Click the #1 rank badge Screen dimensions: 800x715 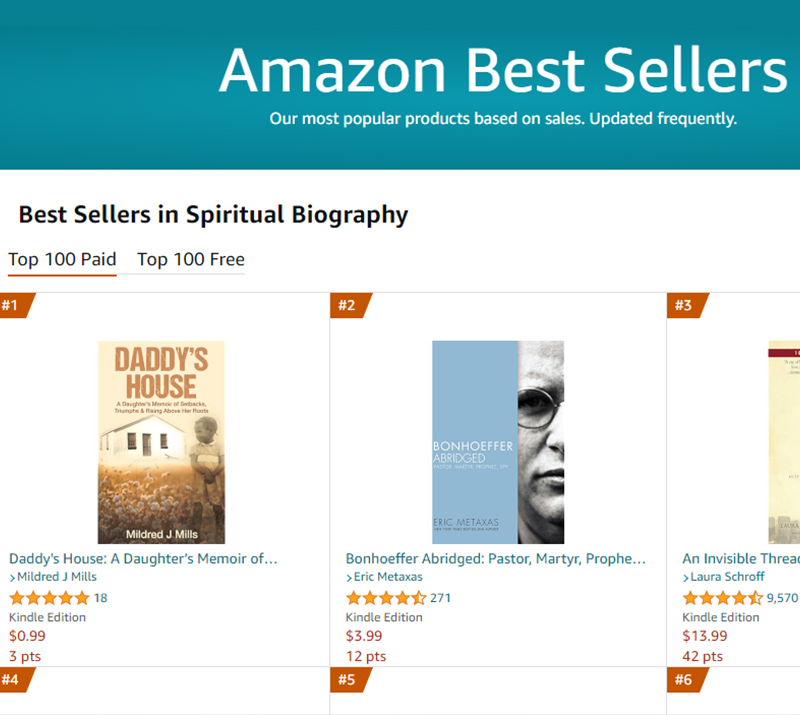[14, 306]
